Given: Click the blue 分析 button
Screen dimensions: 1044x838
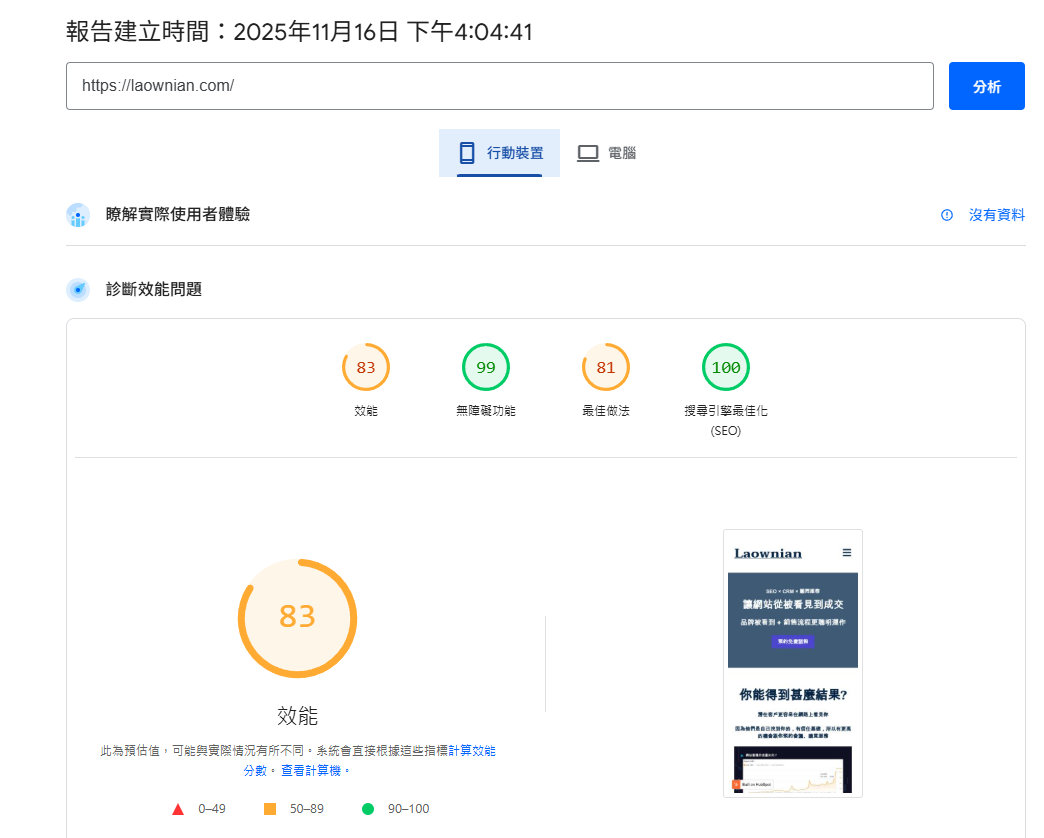Looking at the screenshot, I should 986,86.
